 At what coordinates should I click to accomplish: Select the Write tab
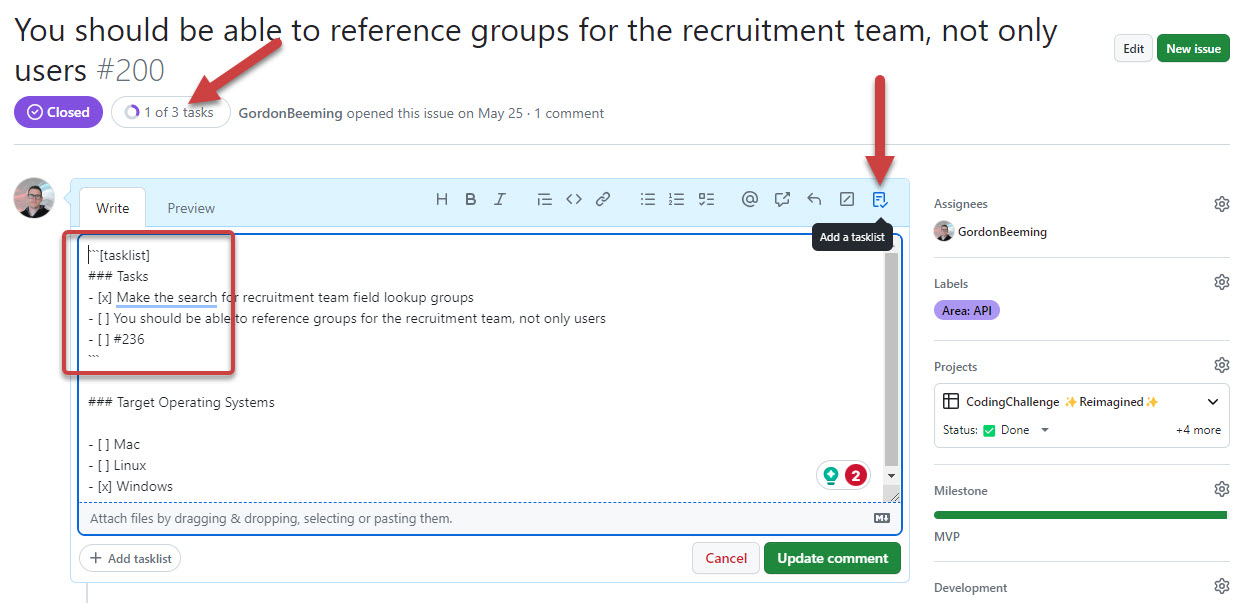click(112, 208)
